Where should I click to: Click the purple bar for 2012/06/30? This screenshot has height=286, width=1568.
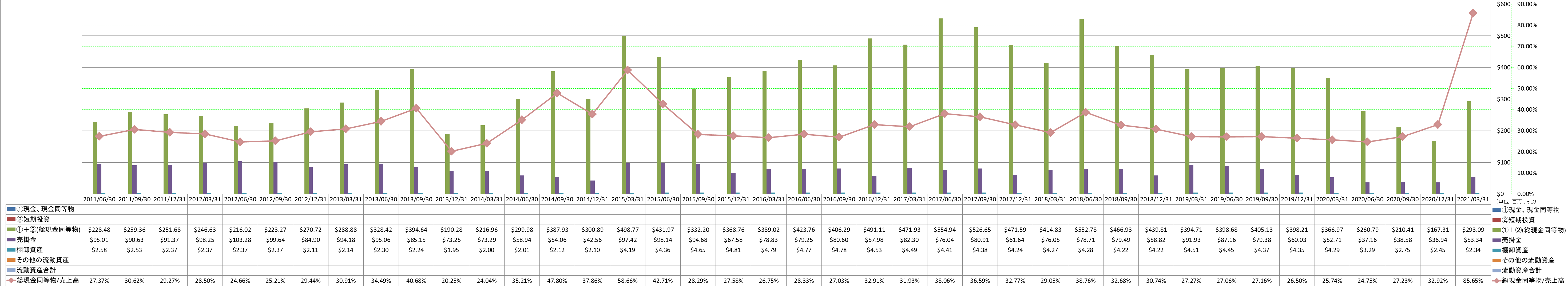pyautogui.click(x=240, y=178)
